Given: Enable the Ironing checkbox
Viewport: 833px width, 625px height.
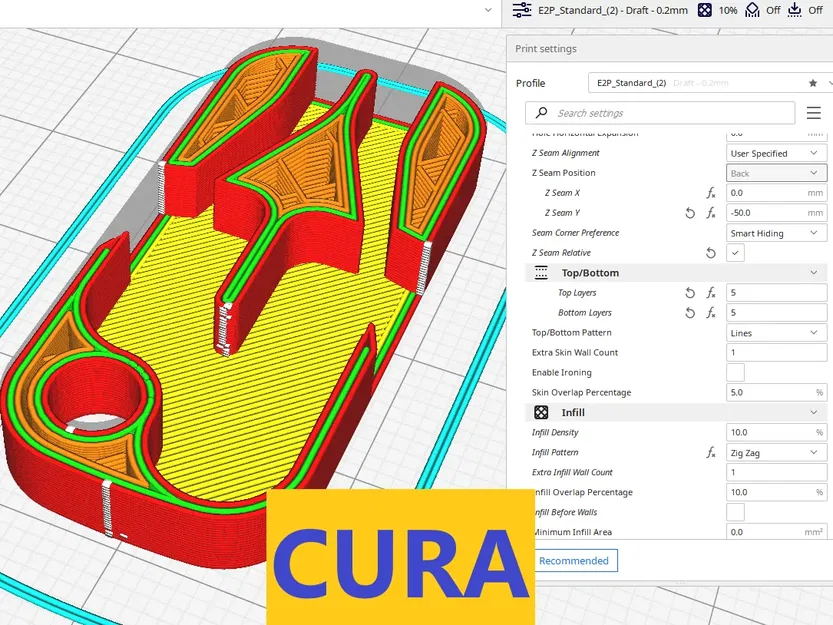Looking at the screenshot, I should [735, 373].
